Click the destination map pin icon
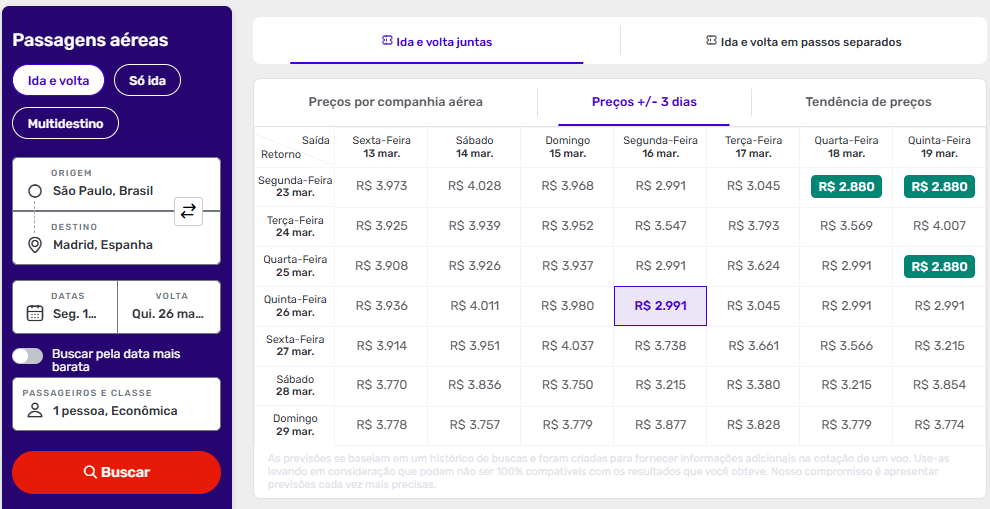Image resolution: width=990 pixels, height=509 pixels. [x=35, y=245]
